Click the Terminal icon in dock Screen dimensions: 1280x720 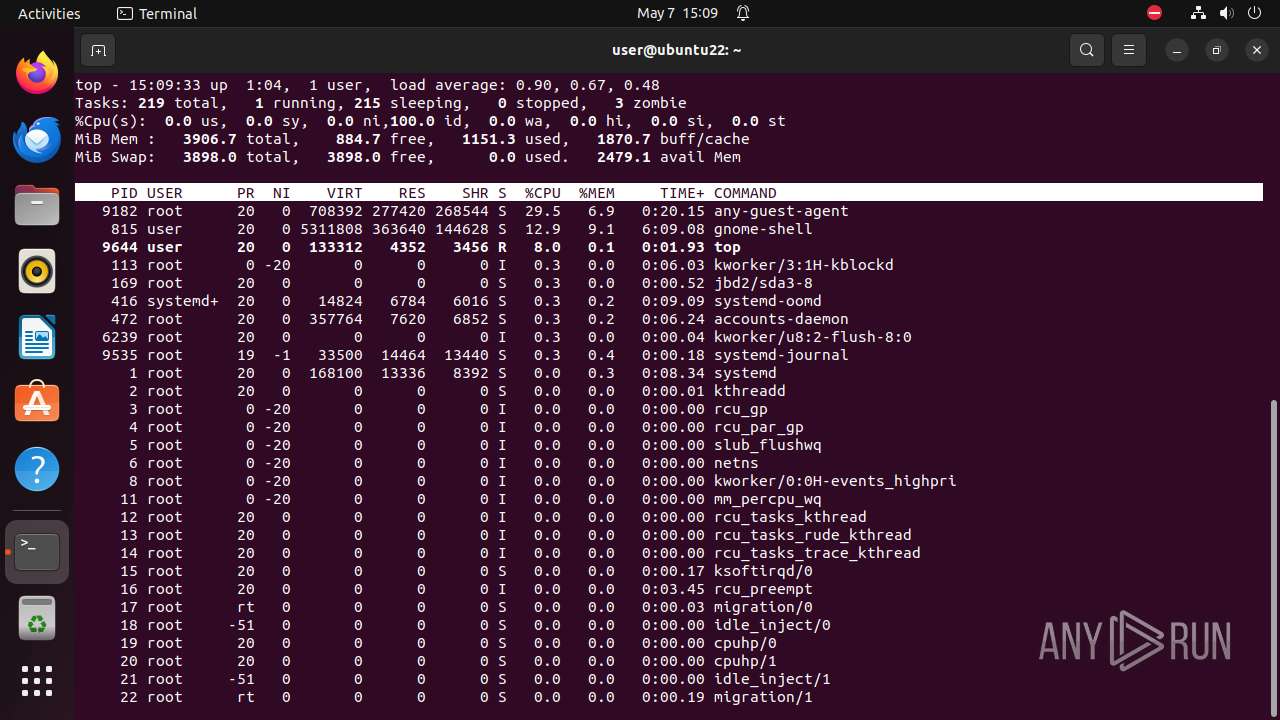tap(37, 551)
